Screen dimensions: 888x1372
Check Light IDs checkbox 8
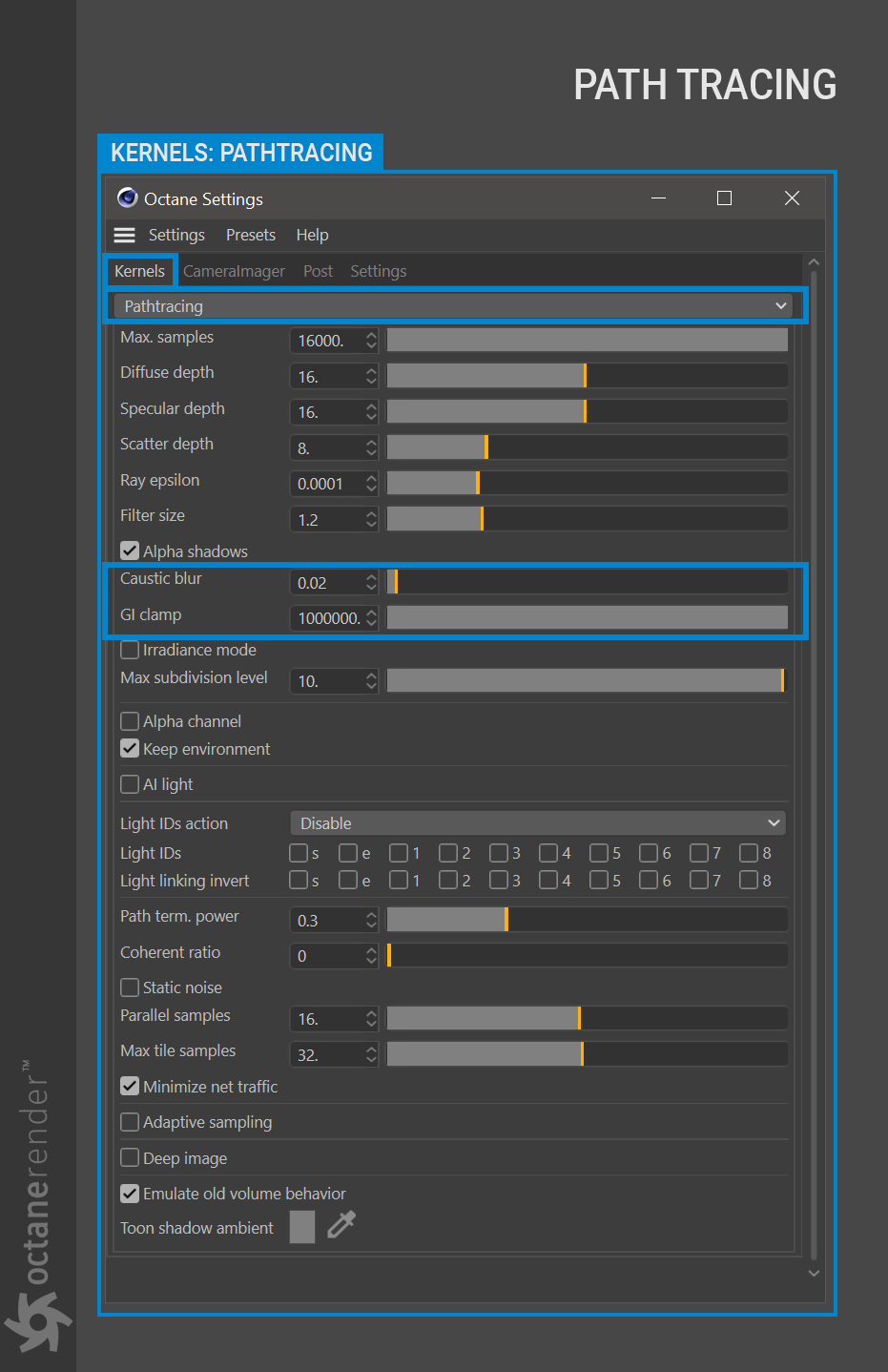point(749,853)
